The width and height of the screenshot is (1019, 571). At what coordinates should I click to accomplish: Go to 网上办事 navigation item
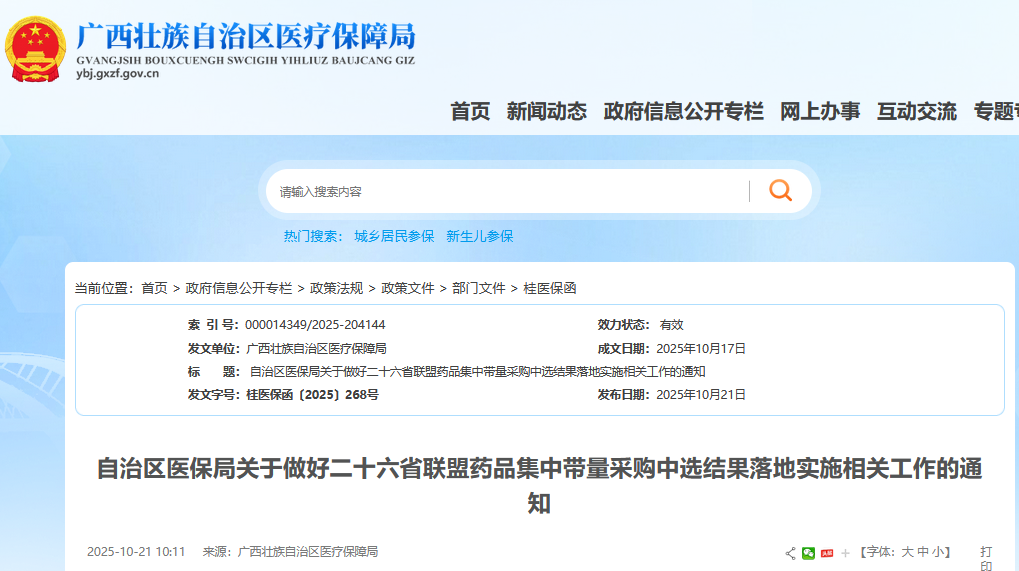(820, 111)
